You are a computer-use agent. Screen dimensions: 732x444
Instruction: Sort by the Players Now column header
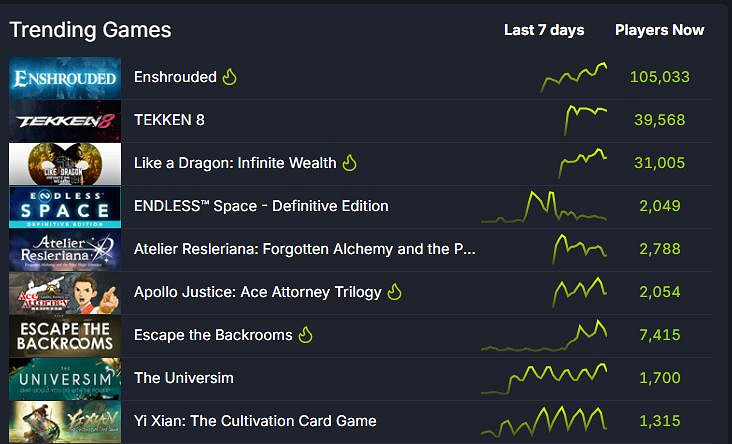659,30
